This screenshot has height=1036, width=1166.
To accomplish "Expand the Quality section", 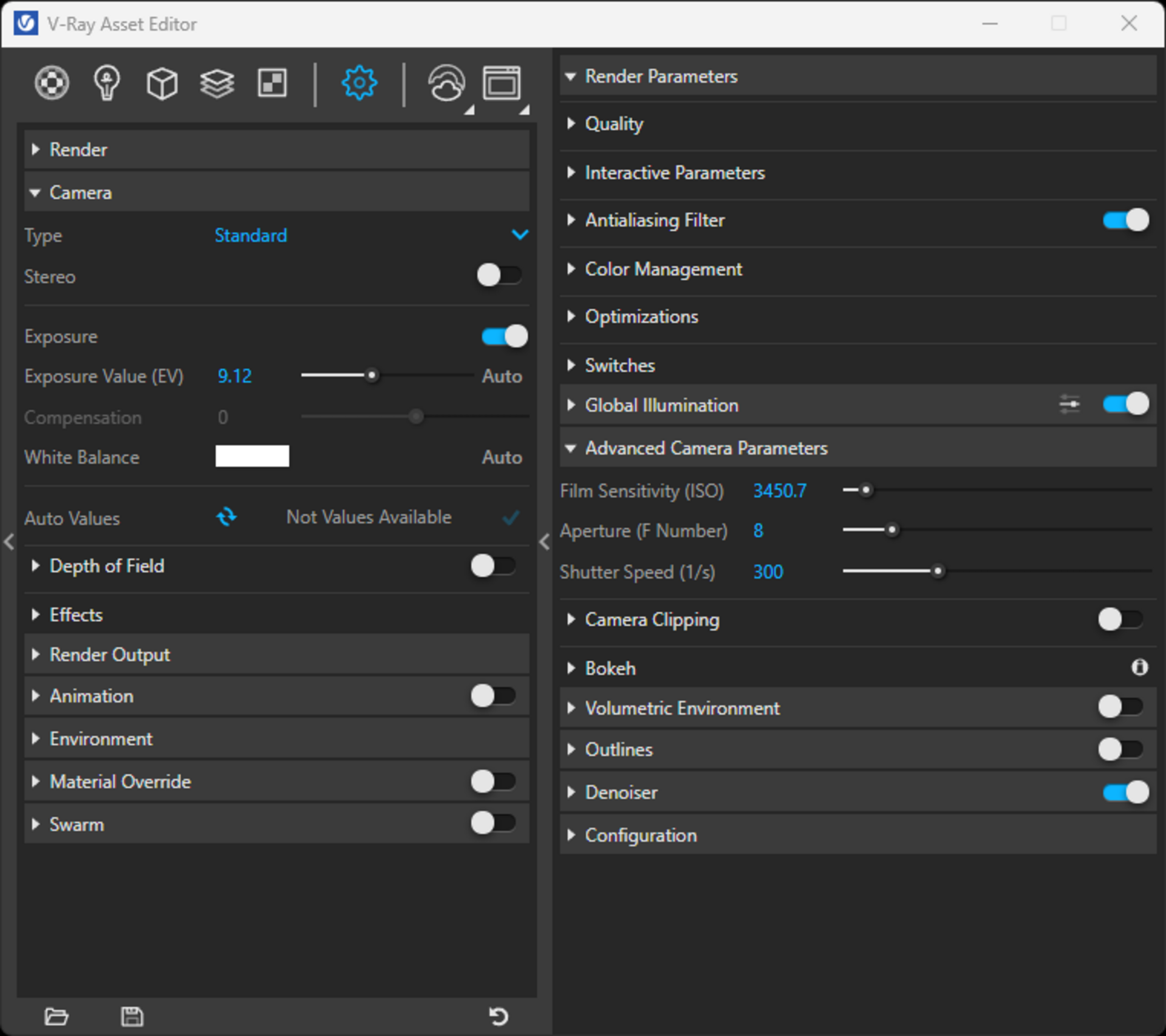I will 858,124.
